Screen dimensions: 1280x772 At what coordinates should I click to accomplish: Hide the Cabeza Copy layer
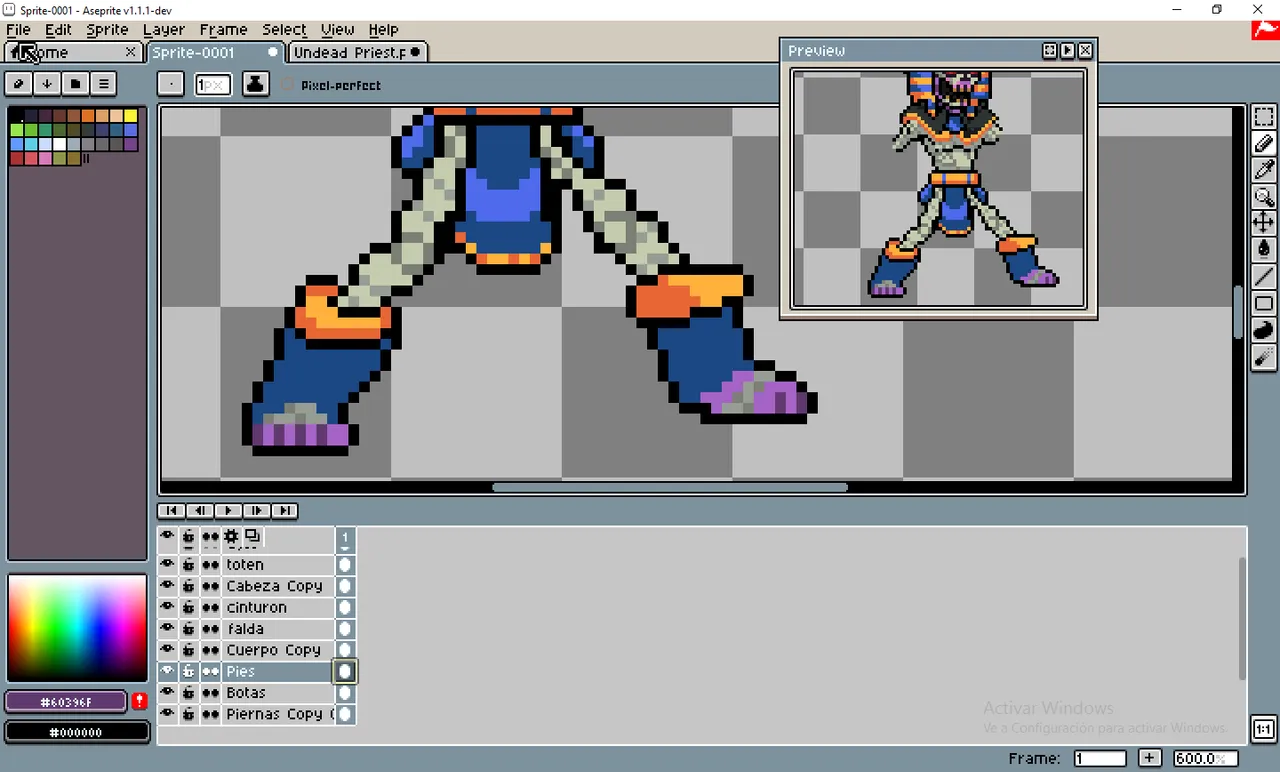point(167,586)
